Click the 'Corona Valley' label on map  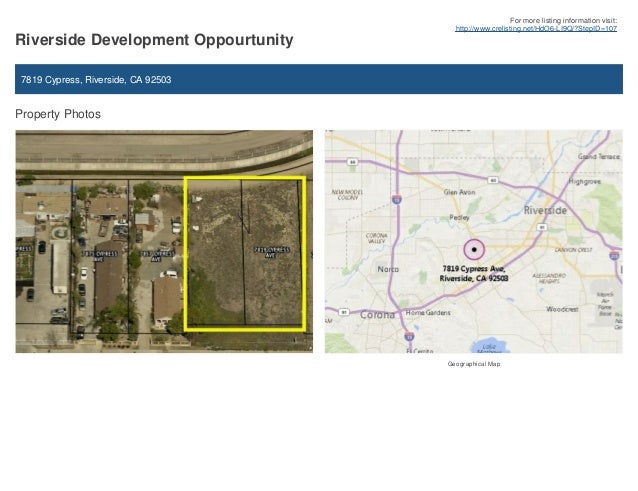(376, 238)
